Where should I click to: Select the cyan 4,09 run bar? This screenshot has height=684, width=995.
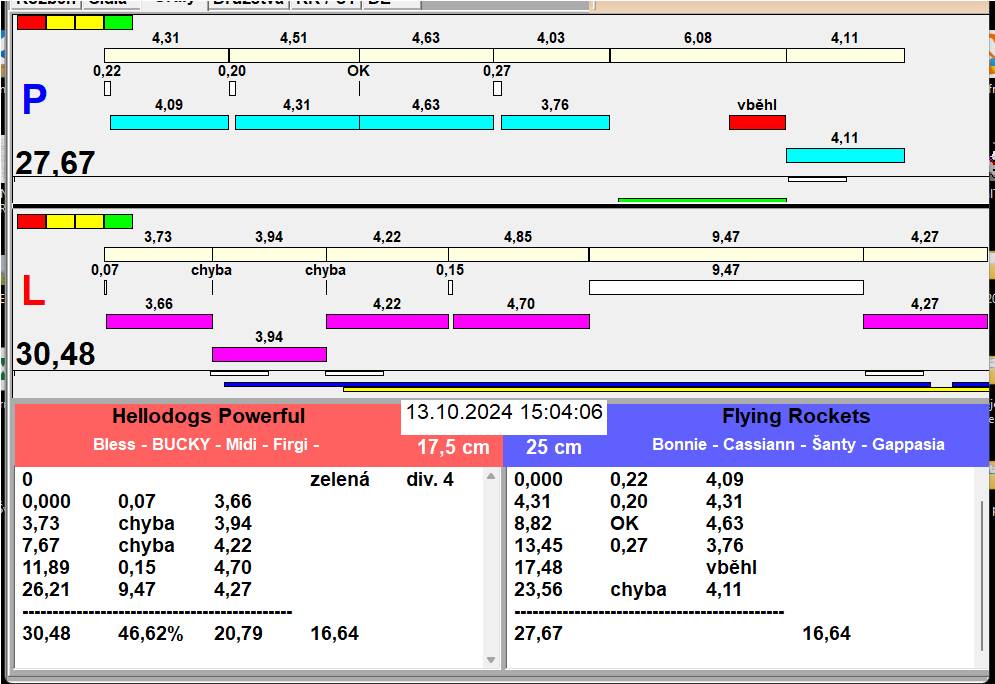[169, 122]
